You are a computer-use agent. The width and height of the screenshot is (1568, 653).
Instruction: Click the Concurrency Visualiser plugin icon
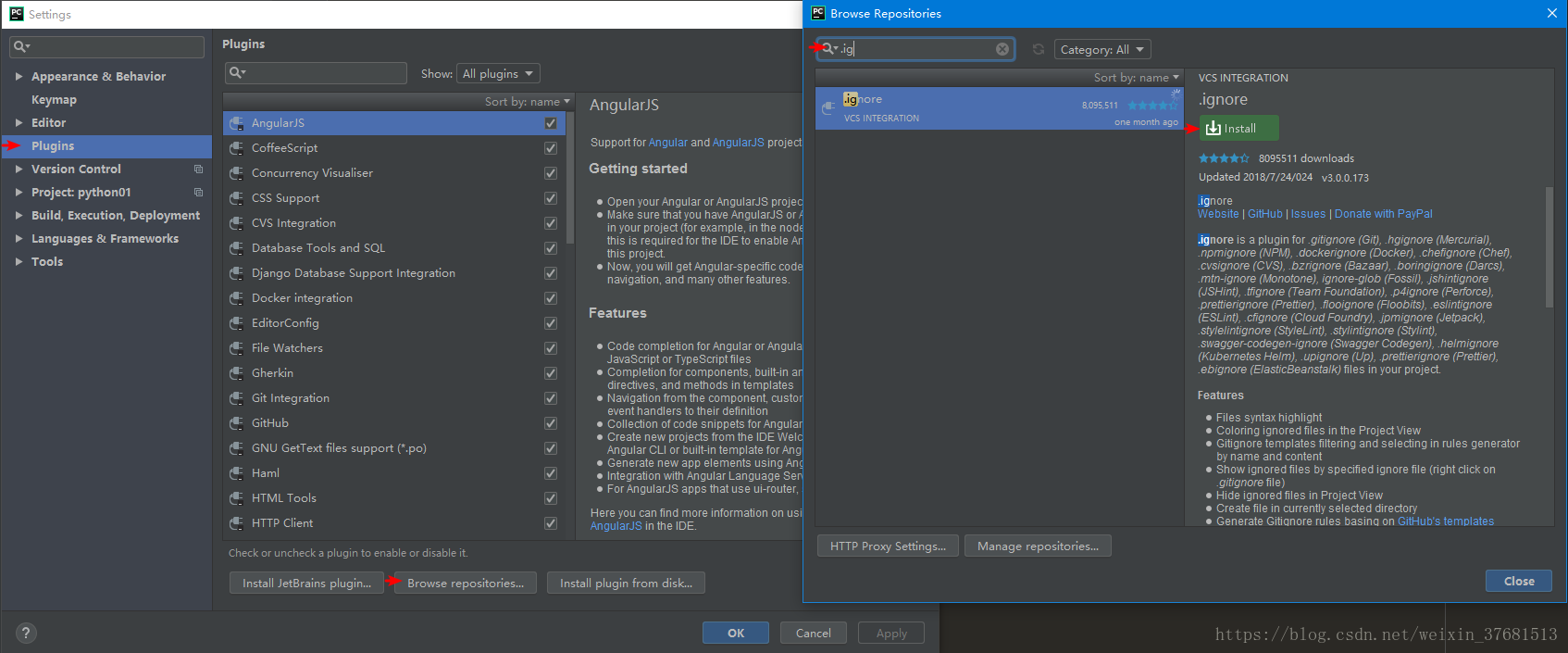[237, 173]
